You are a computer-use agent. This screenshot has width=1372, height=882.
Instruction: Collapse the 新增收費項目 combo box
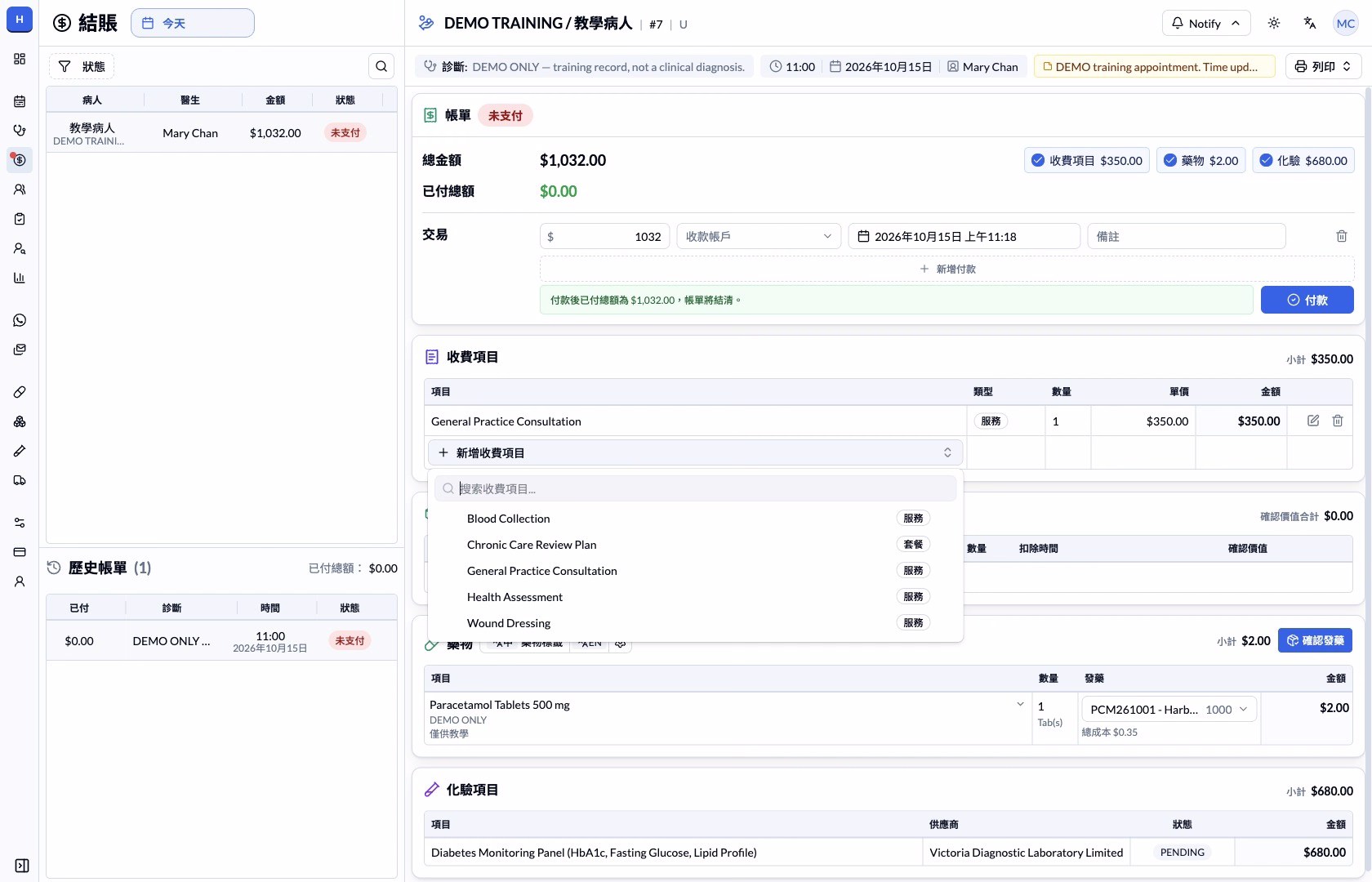coord(695,452)
